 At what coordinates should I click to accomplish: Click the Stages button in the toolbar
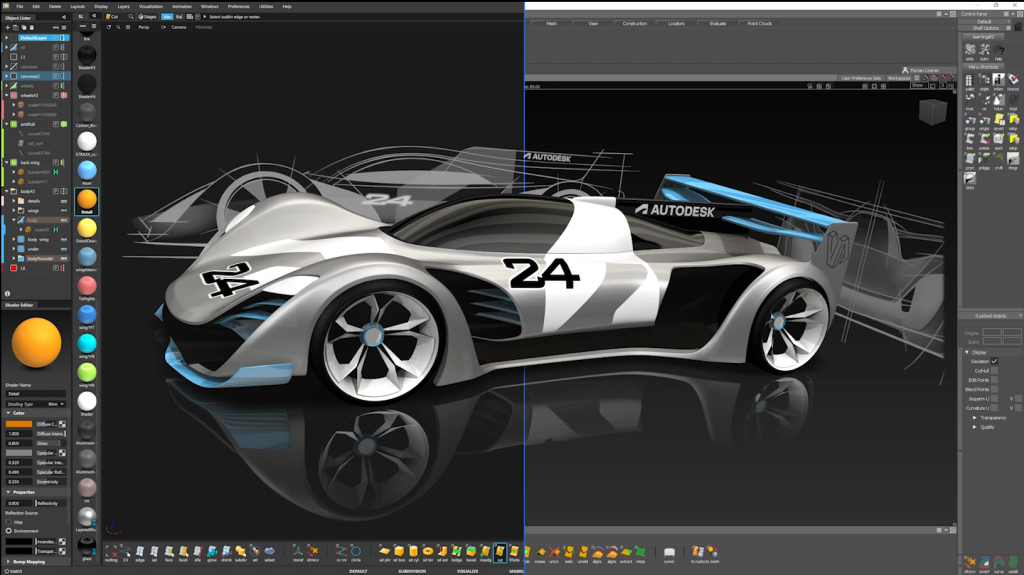pyautogui.click(x=148, y=16)
